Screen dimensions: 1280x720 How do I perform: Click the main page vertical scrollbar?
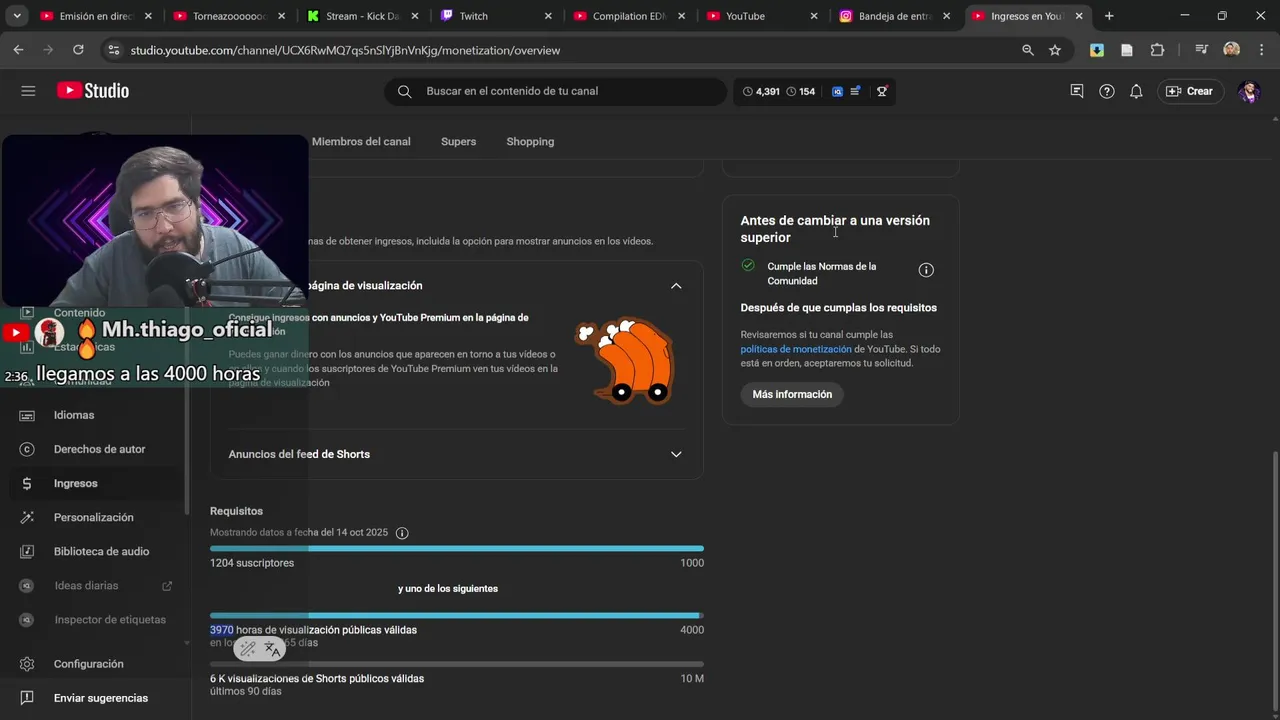click(x=1274, y=580)
